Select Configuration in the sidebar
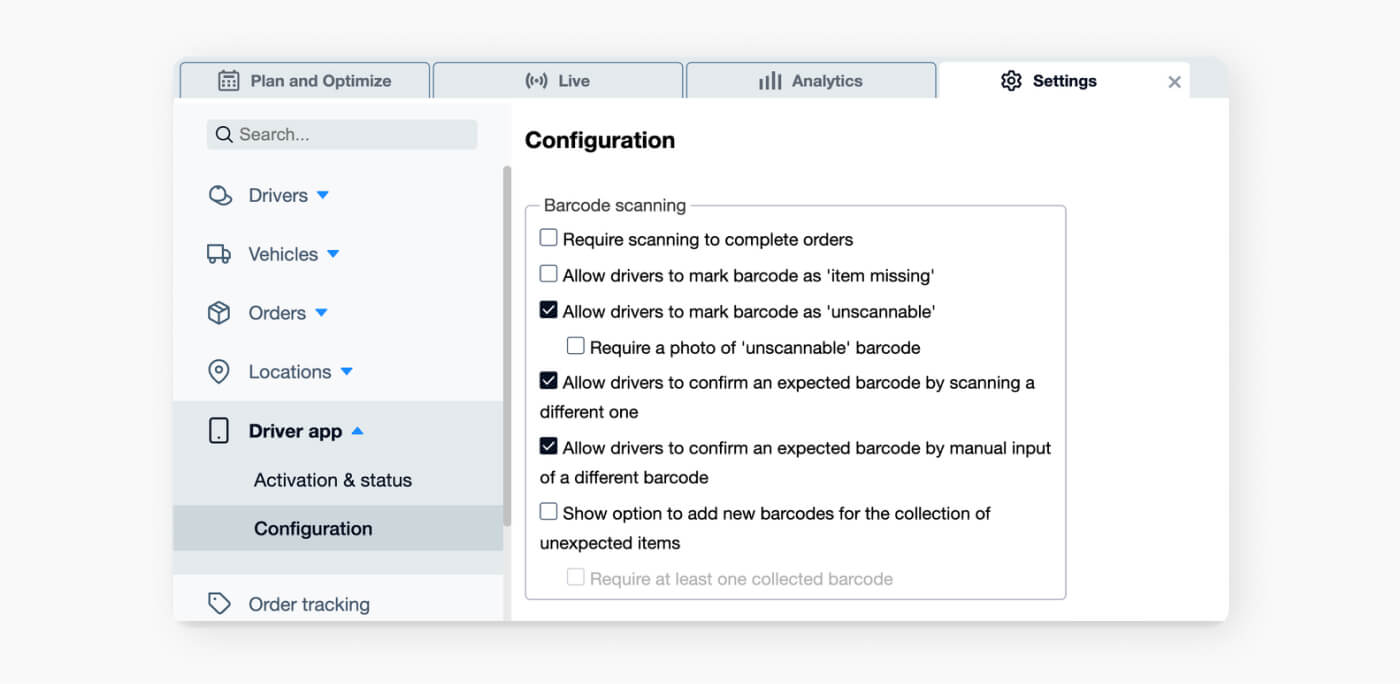This screenshot has width=1400, height=684. [313, 528]
